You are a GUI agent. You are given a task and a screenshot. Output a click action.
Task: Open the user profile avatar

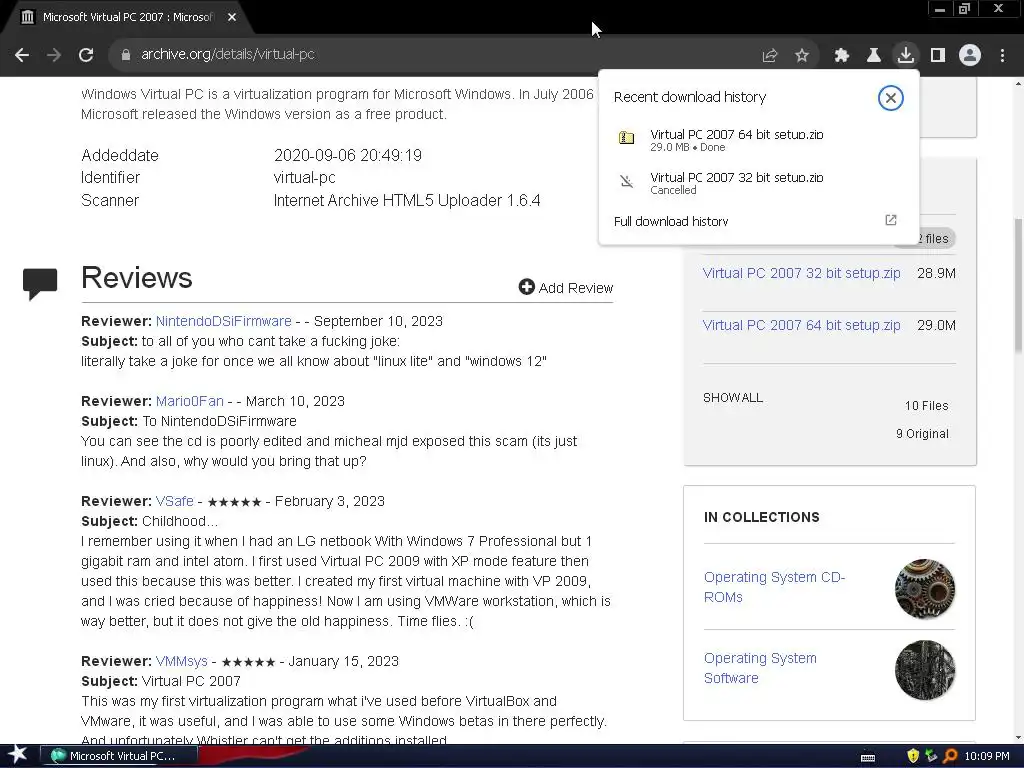(x=970, y=55)
